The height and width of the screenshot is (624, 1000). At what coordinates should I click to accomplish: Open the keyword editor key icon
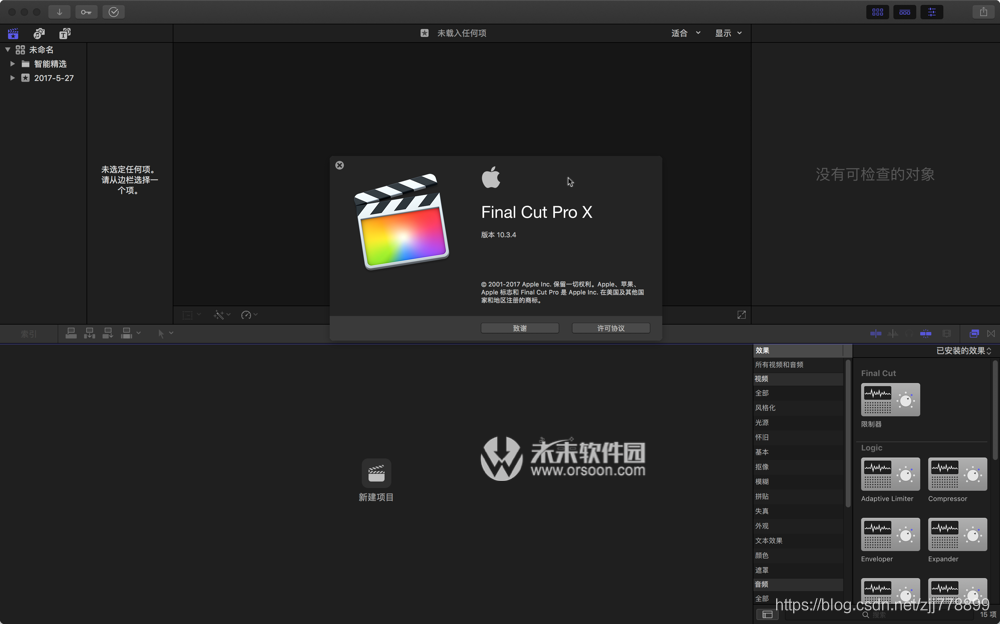coord(86,12)
